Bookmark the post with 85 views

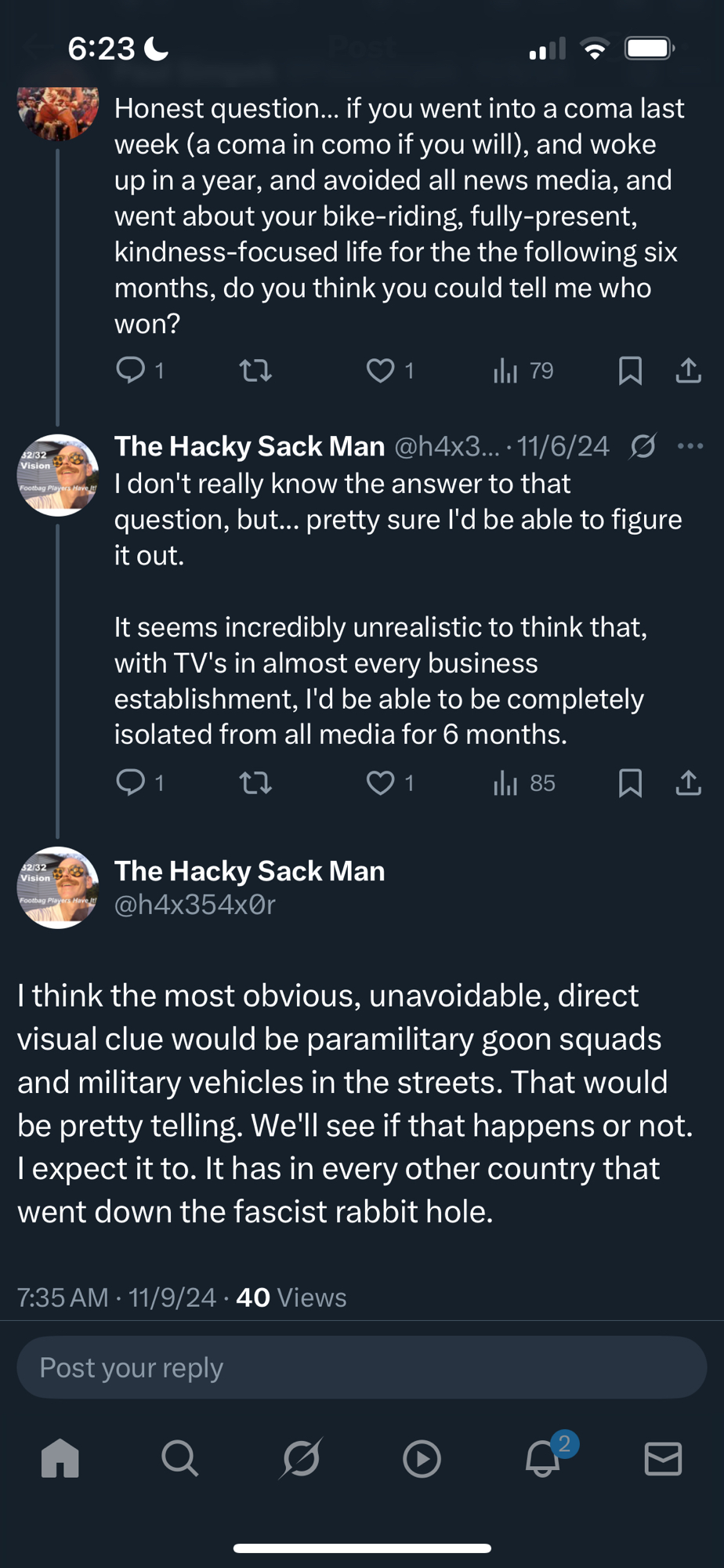pos(630,782)
